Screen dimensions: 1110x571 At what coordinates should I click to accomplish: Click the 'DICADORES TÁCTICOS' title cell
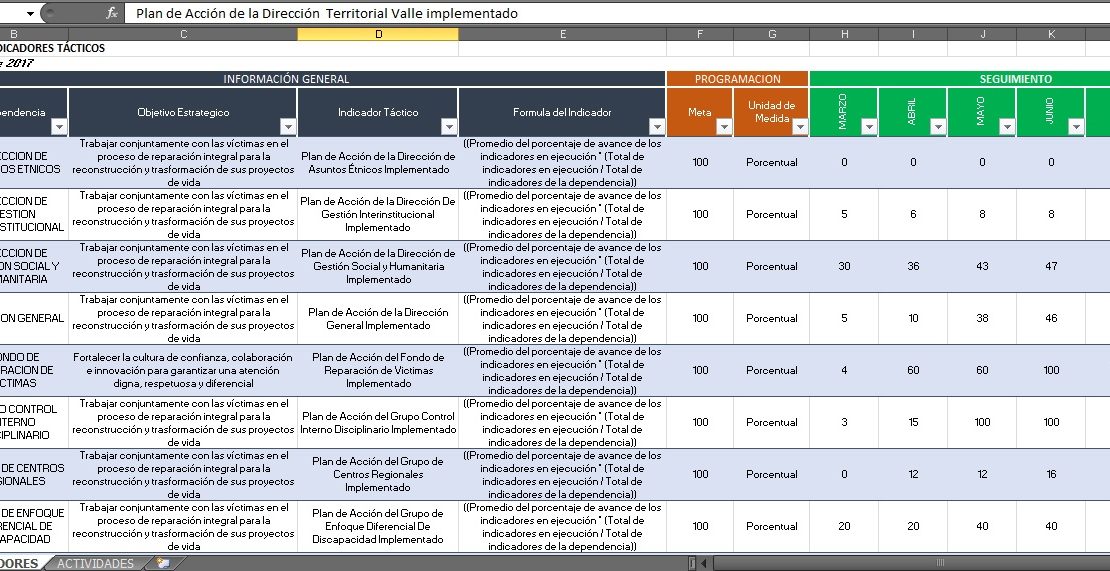(x=52, y=48)
